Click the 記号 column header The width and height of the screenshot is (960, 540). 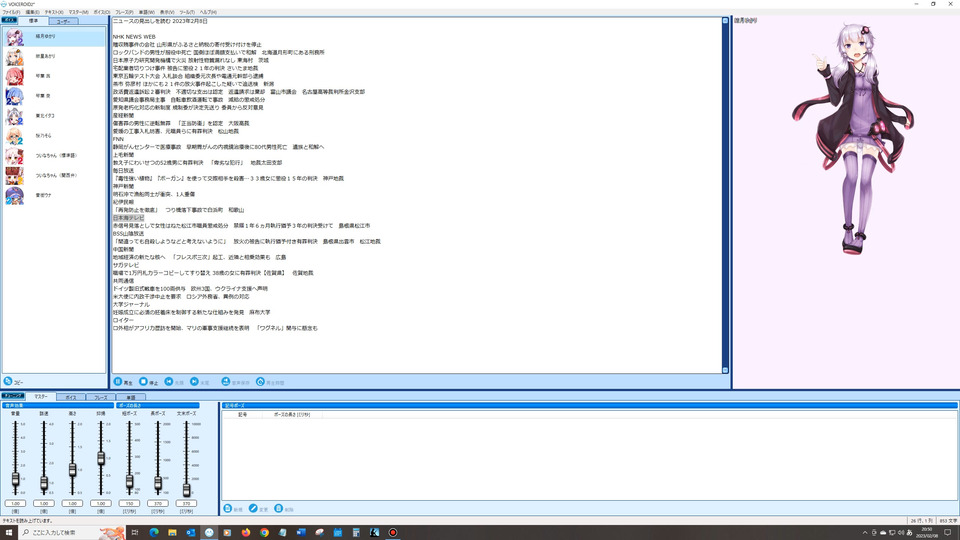(242, 414)
